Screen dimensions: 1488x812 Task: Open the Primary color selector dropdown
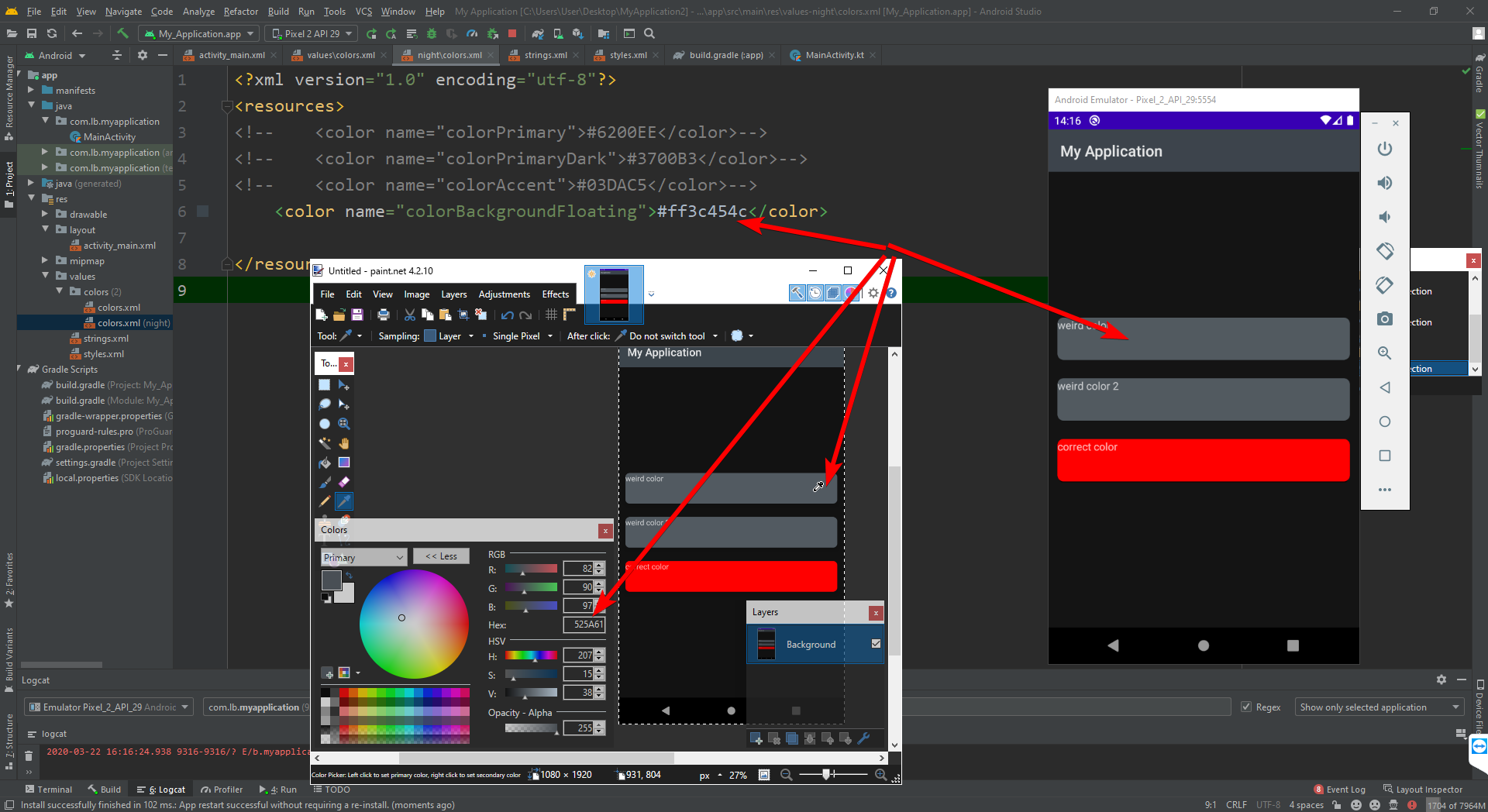tap(363, 557)
